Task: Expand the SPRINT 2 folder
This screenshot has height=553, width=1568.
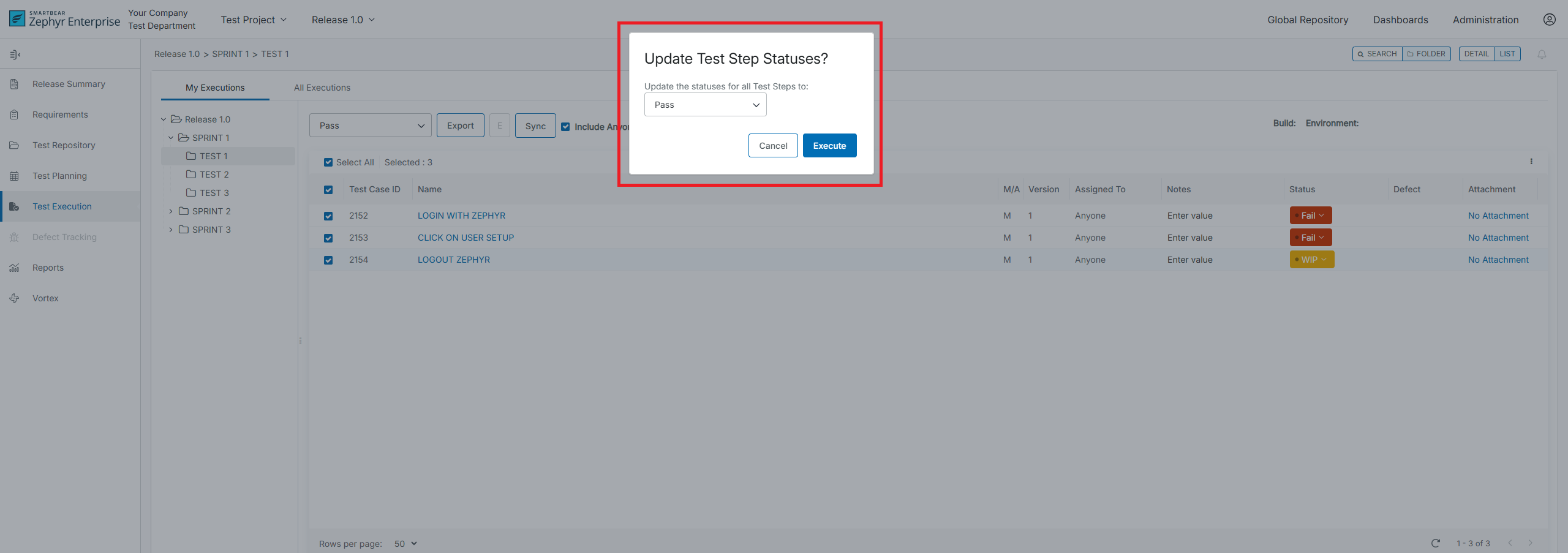Action: click(171, 211)
